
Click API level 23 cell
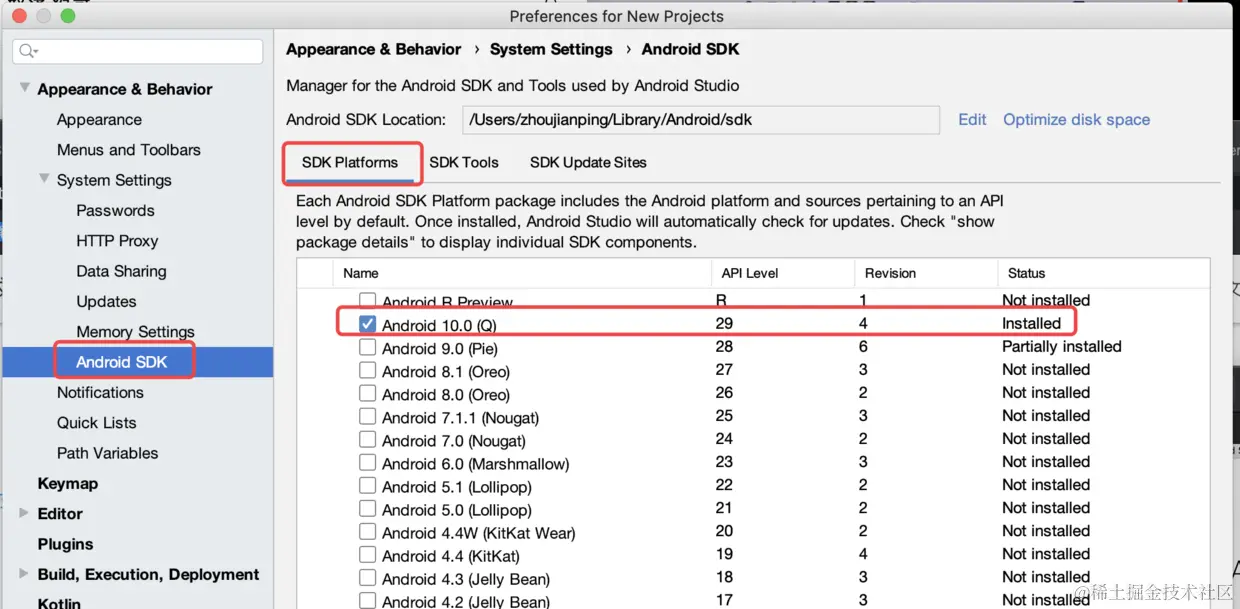point(724,461)
